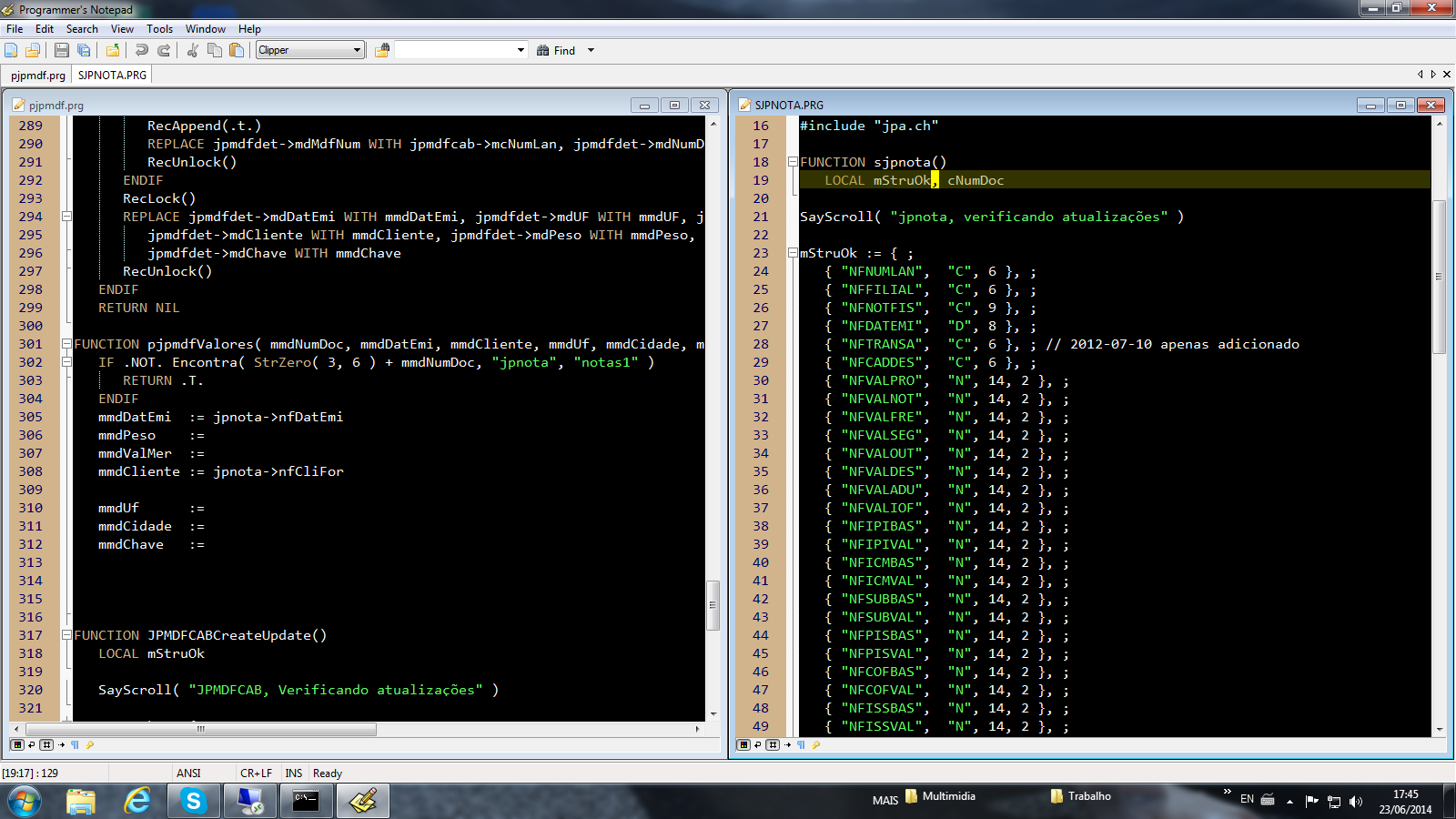Toggle line numbers in pjpmdf.prg pane footer
The width and height of the screenshot is (1456, 819).
pos(46,744)
